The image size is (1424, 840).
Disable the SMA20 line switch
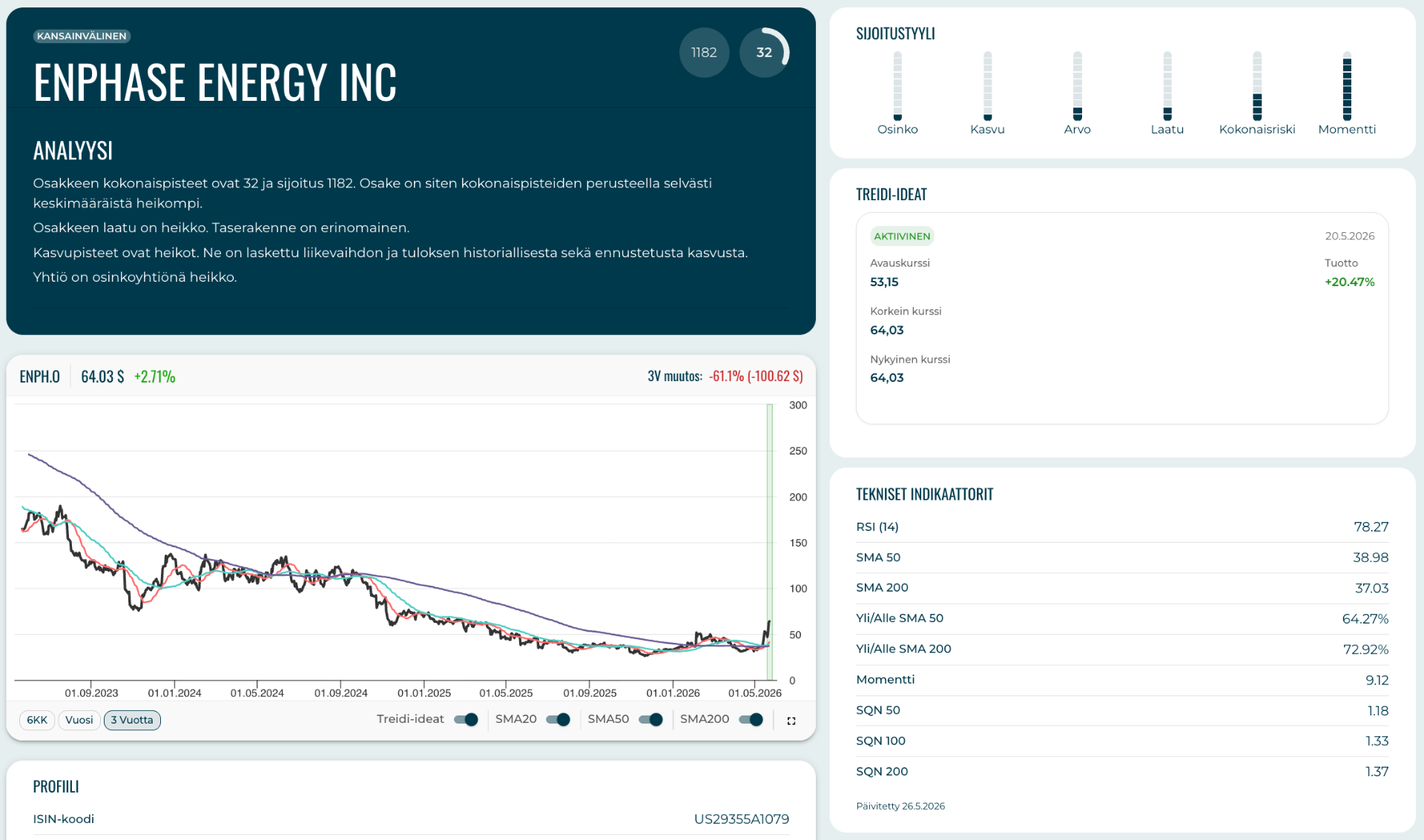[x=558, y=719]
